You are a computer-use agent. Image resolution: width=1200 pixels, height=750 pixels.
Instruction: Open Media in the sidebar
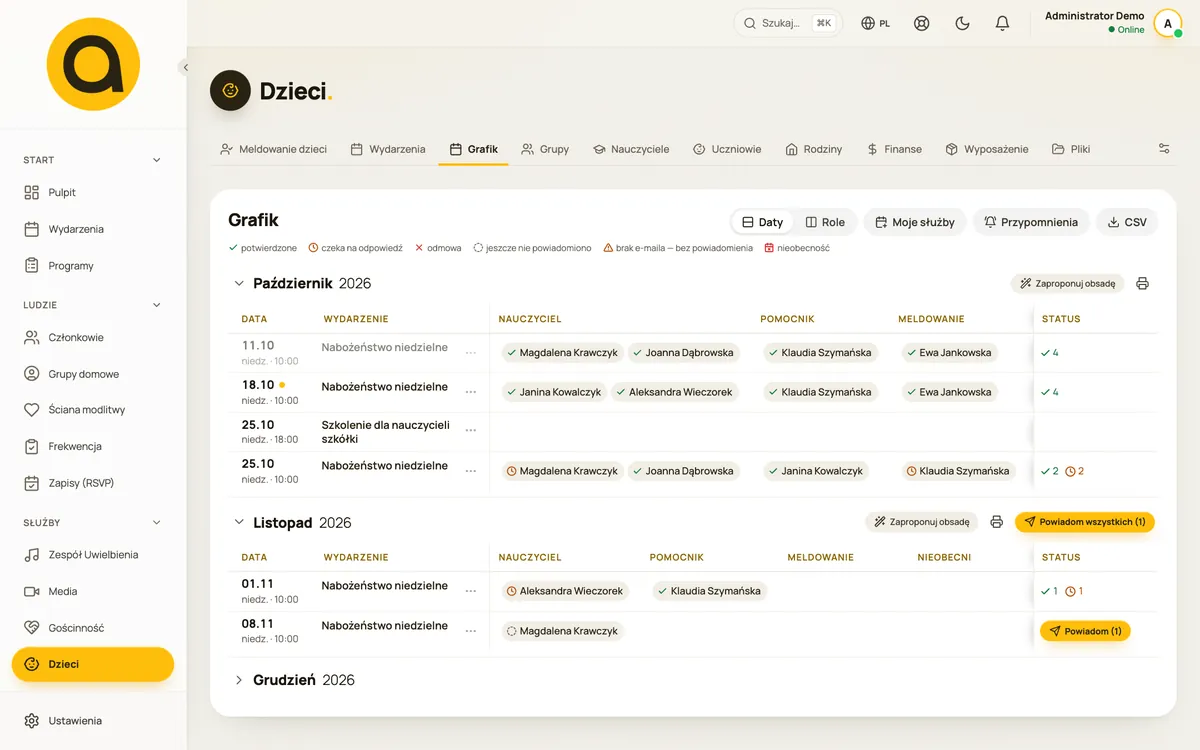(x=93, y=591)
